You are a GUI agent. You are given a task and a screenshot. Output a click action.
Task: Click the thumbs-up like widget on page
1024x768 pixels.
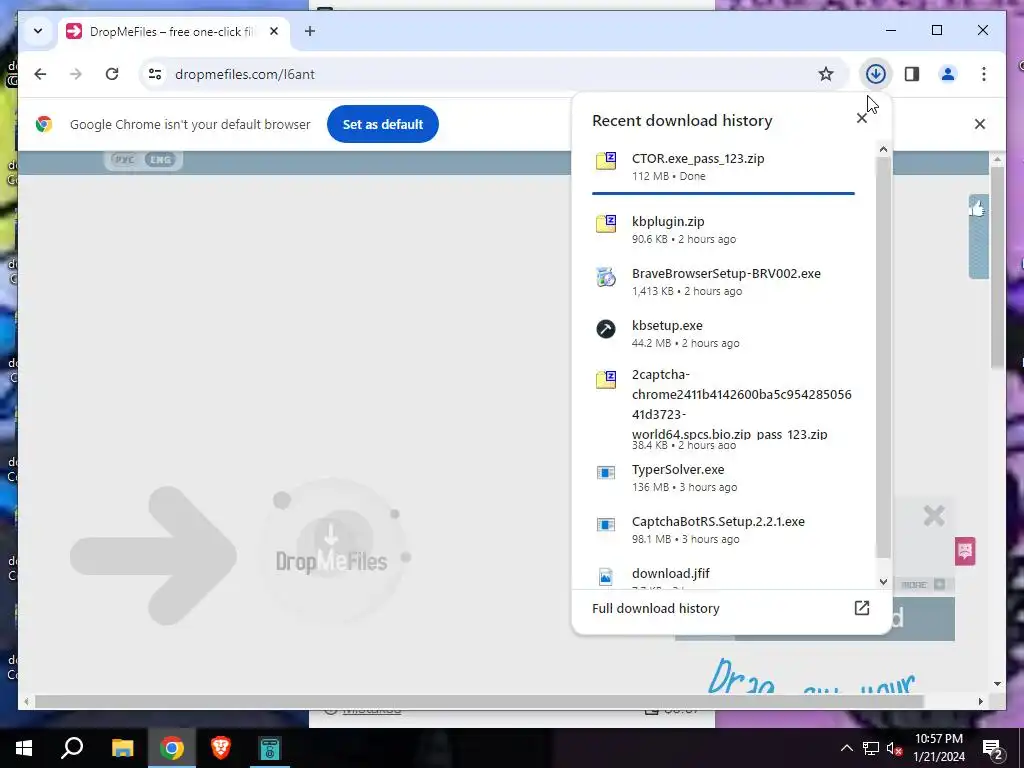pyautogui.click(x=977, y=209)
